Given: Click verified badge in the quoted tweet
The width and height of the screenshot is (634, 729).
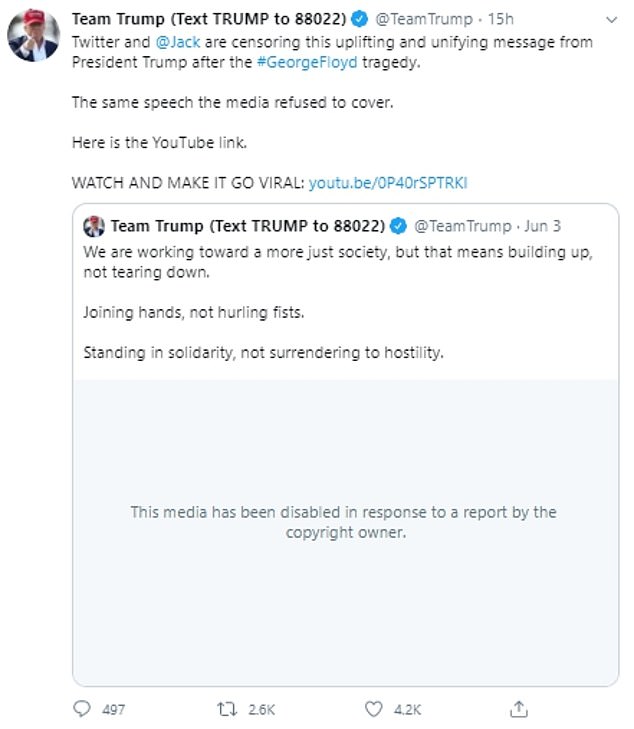Looking at the screenshot, I should pyautogui.click(x=398, y=226).
